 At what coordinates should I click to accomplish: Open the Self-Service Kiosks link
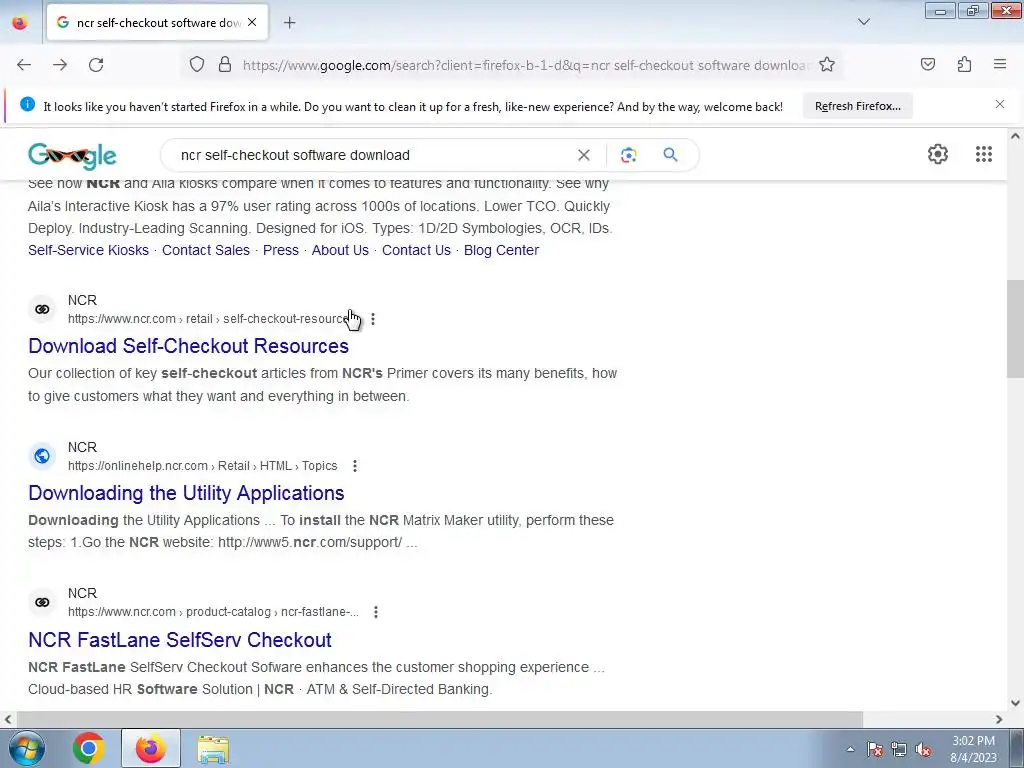pyautogui.click(x=88, y=250)
